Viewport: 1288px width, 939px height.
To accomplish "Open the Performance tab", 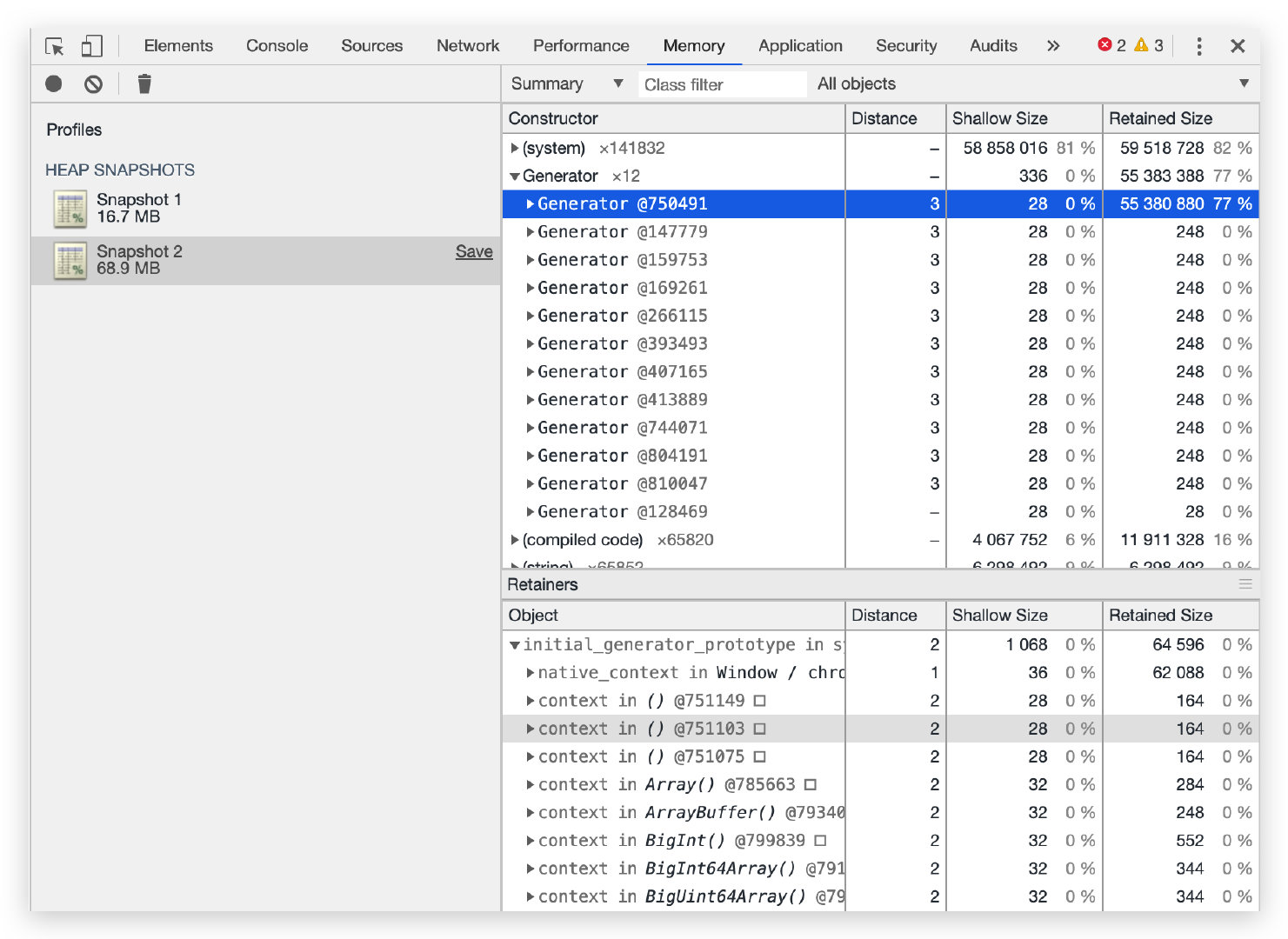I will (x=581, y=46).
